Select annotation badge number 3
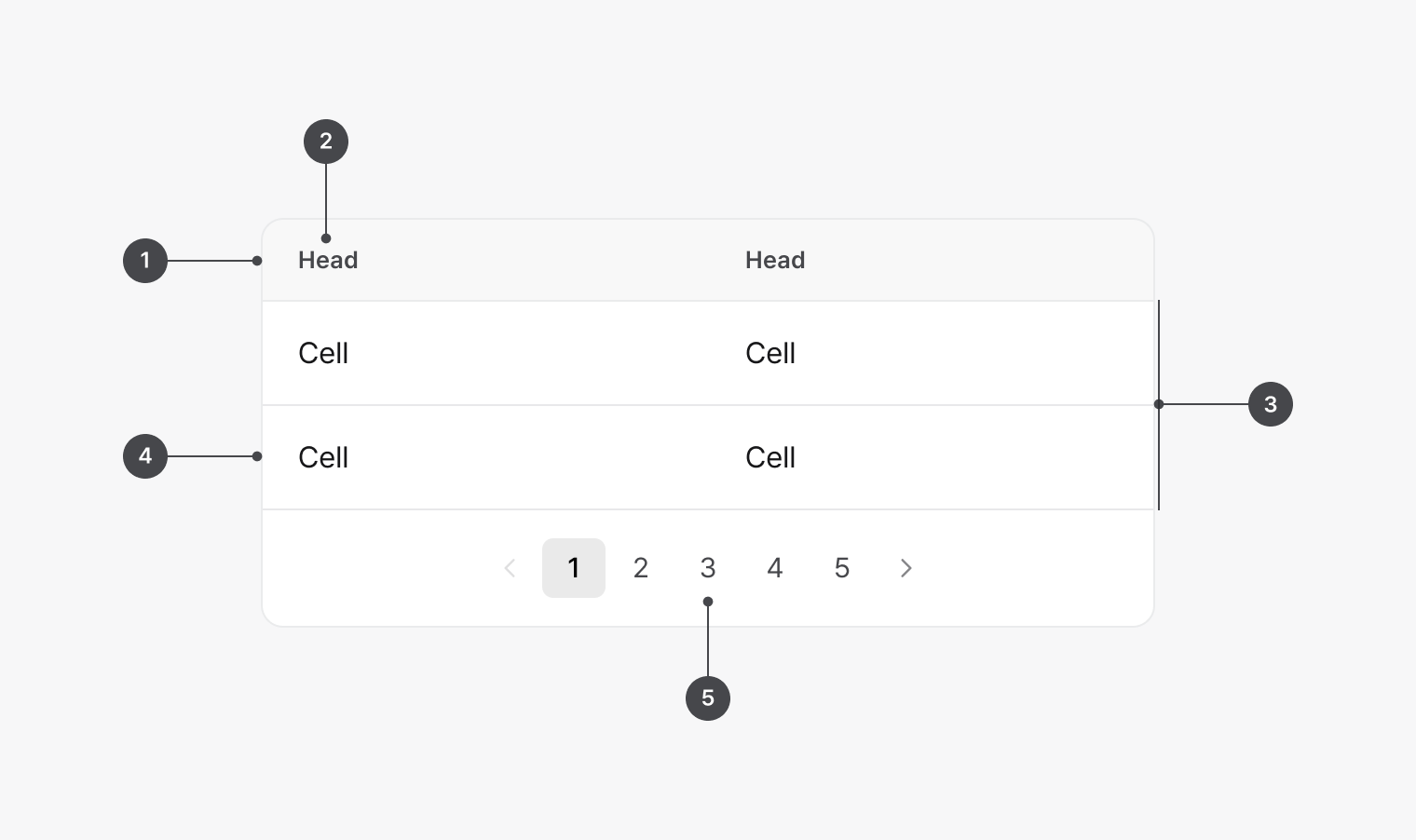Viewport: 1416px width, 840px height. (1270, 404)
